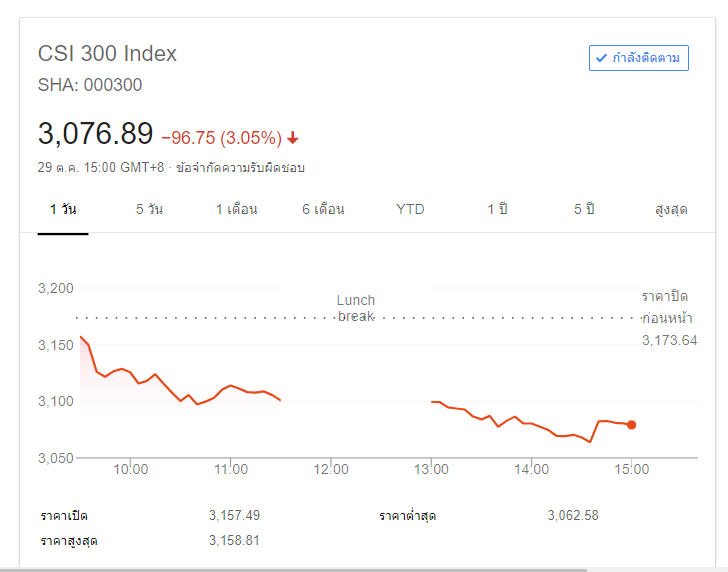Click the red endpoint dot on chart
Image resolution: width=728 pixels, height=572 pixels.
tap(631, 425)
